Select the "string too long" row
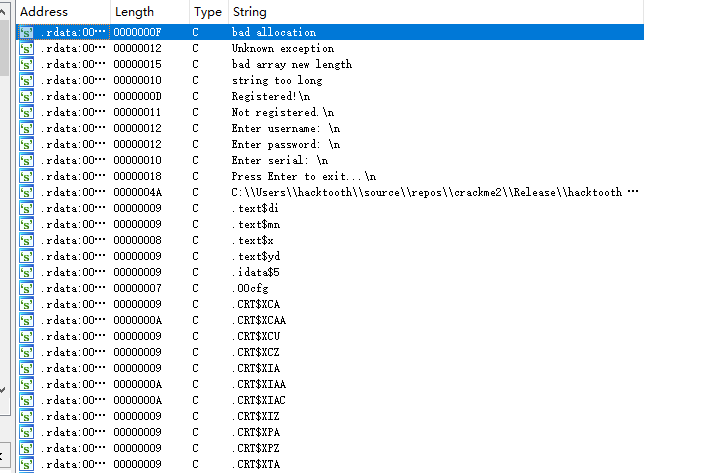The height and width of the screenshot is (473, 721). [x=277, y=81]
